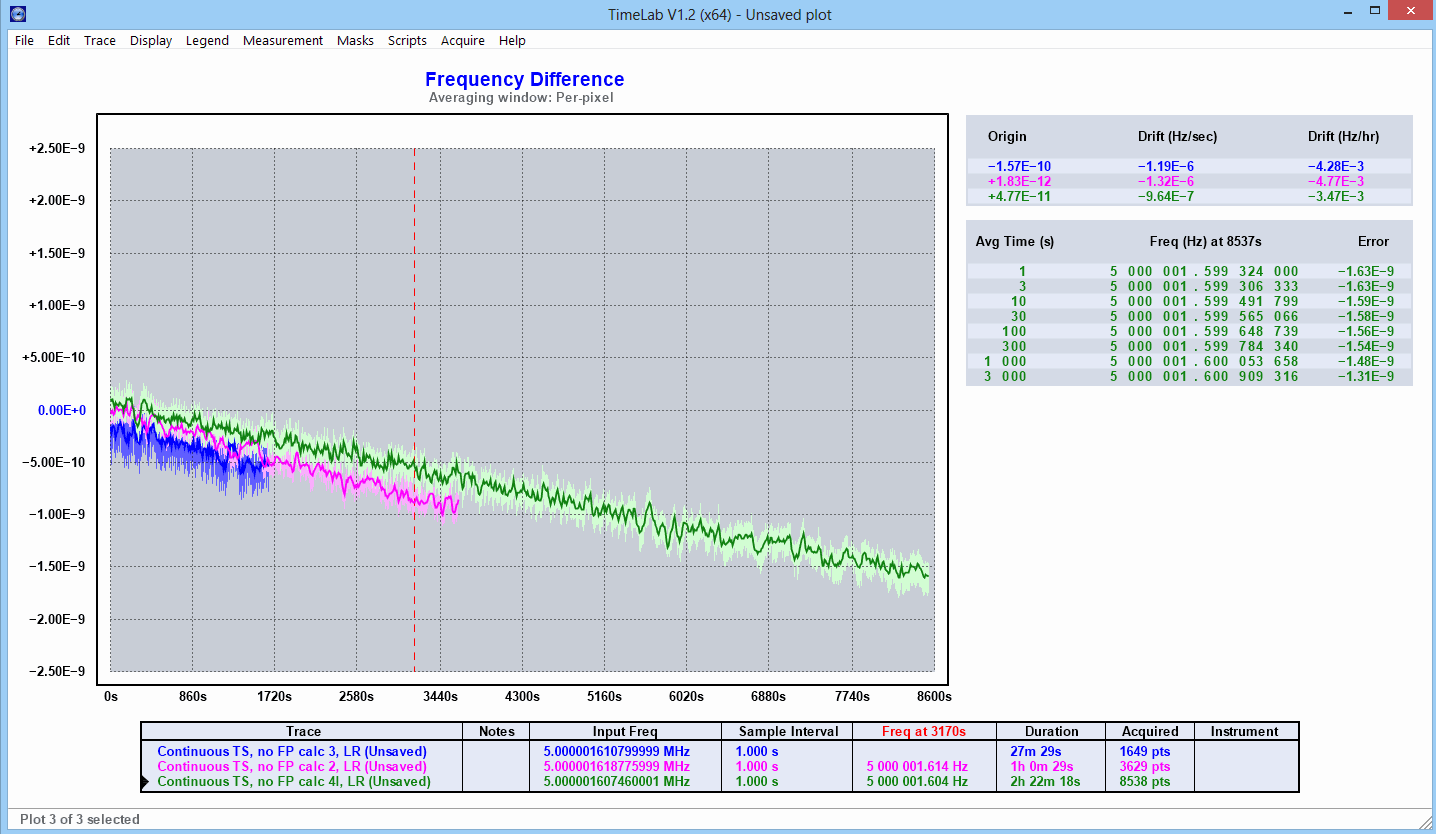This screenshot has width=1436, height=834.
Task: Click the Sample Interval column header
Action: point(788,731)
